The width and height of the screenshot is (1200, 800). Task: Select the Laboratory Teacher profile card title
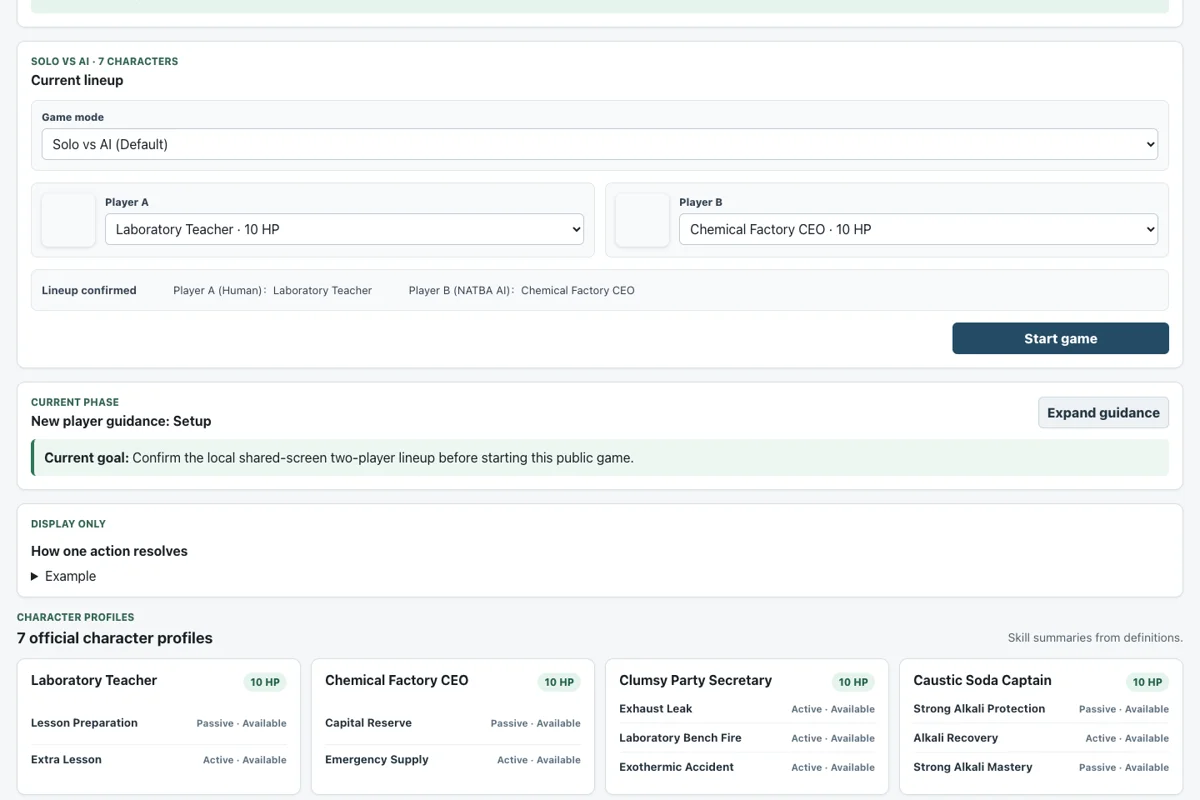tap(94, 680)
